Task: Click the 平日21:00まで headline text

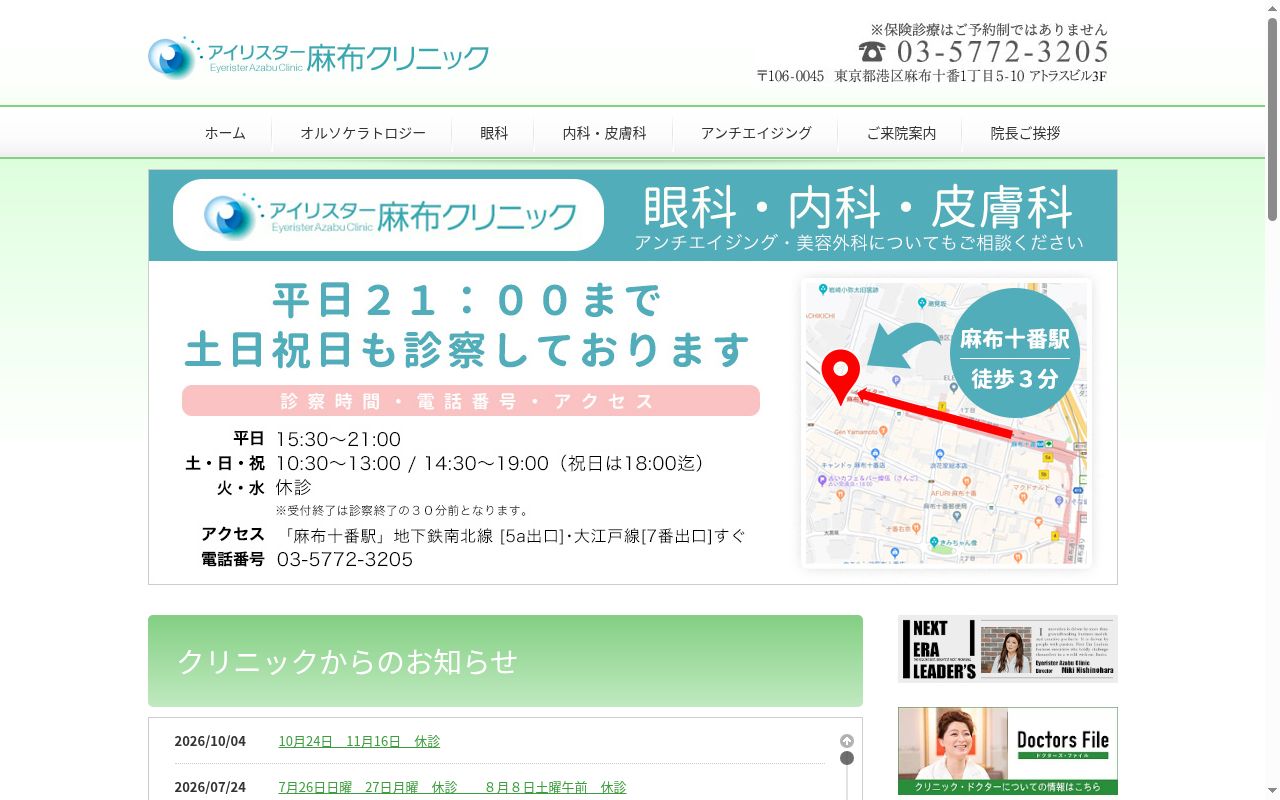Action: click(468, 300)
